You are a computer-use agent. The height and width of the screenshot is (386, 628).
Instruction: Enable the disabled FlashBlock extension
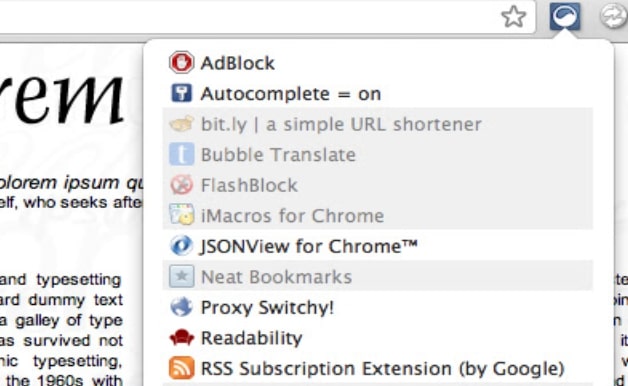[x=378, y=185]
